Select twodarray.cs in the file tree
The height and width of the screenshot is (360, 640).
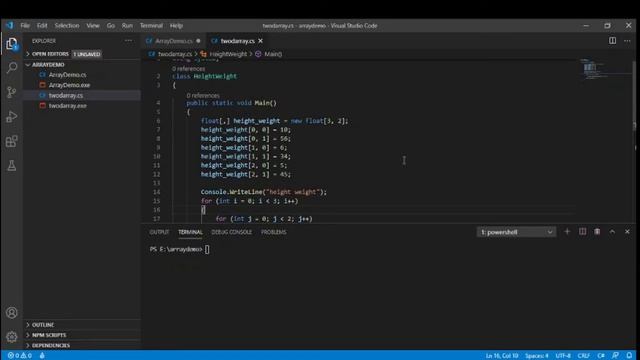(82, 95)
